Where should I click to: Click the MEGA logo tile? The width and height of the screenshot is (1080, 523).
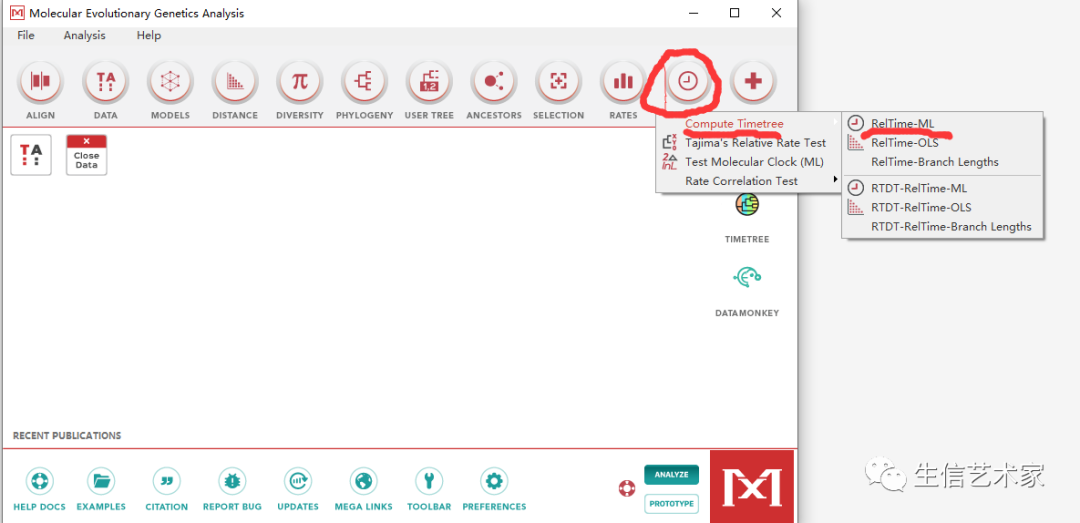751,486
